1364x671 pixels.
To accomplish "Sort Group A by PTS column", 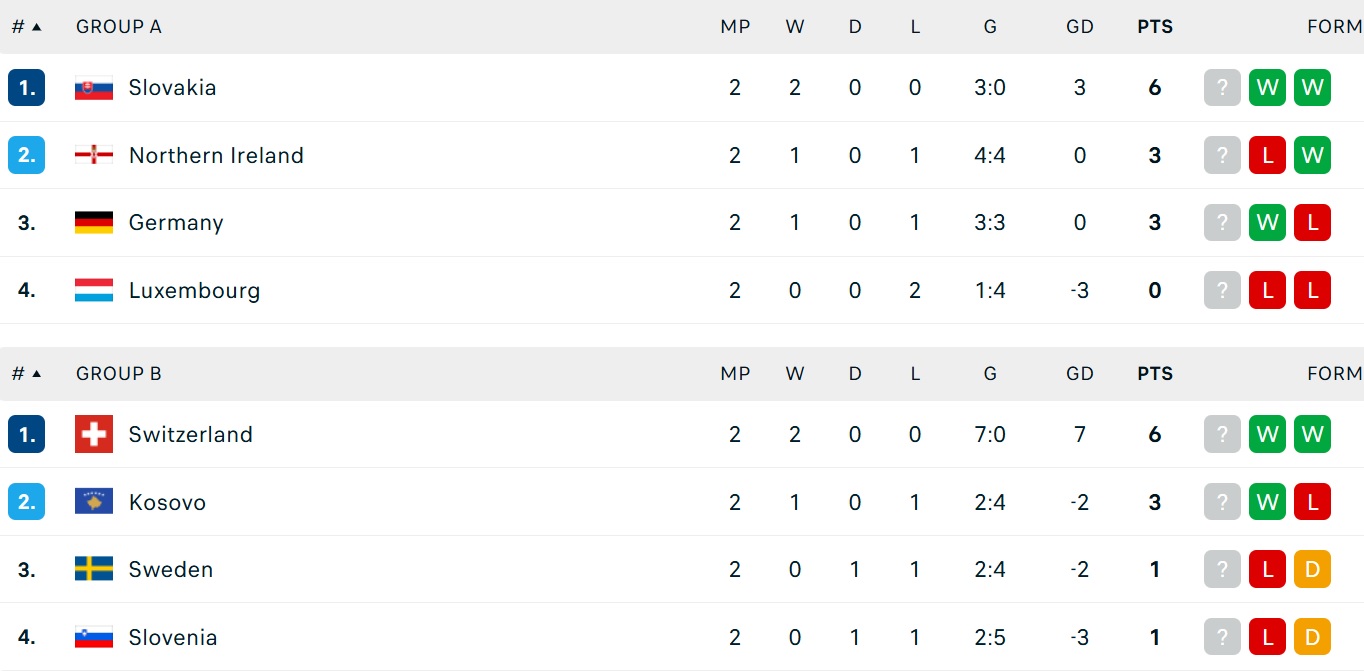I will [x=1155, y=27].
